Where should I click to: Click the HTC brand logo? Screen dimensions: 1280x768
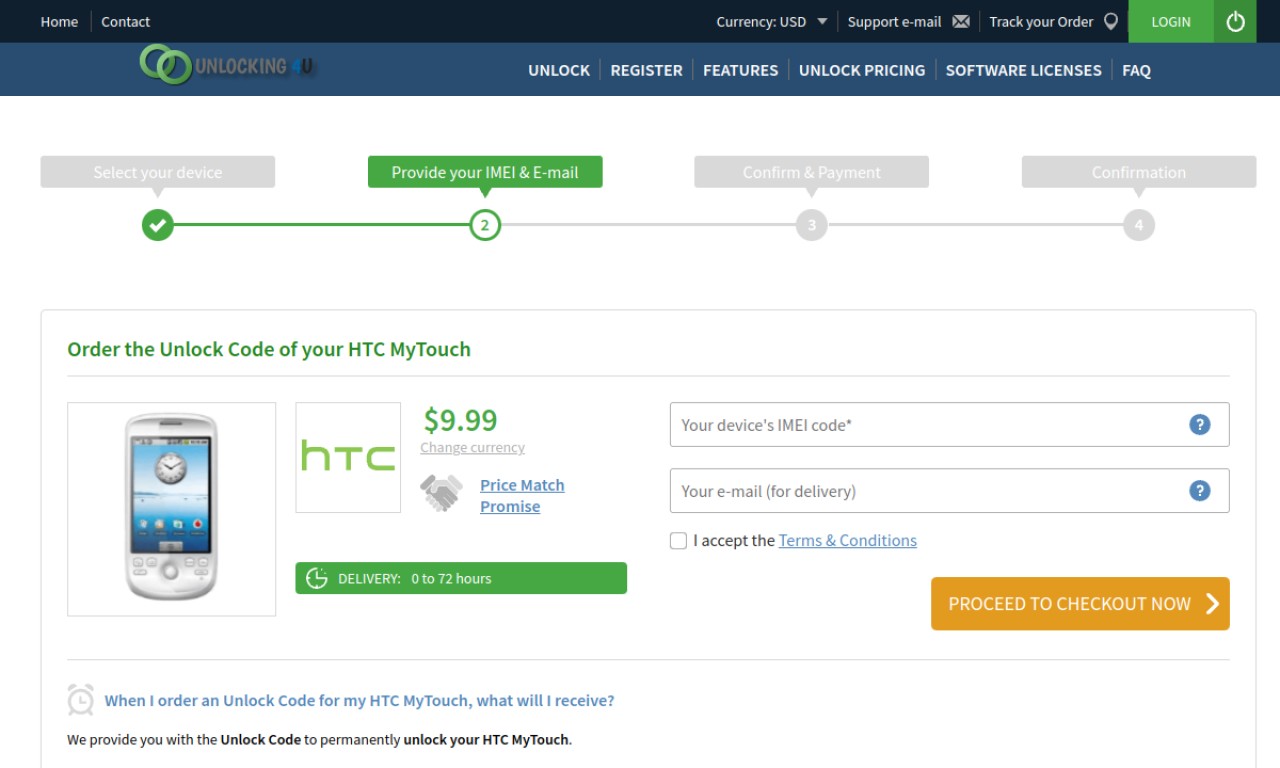pyautogui.click(x=348, y=457)
